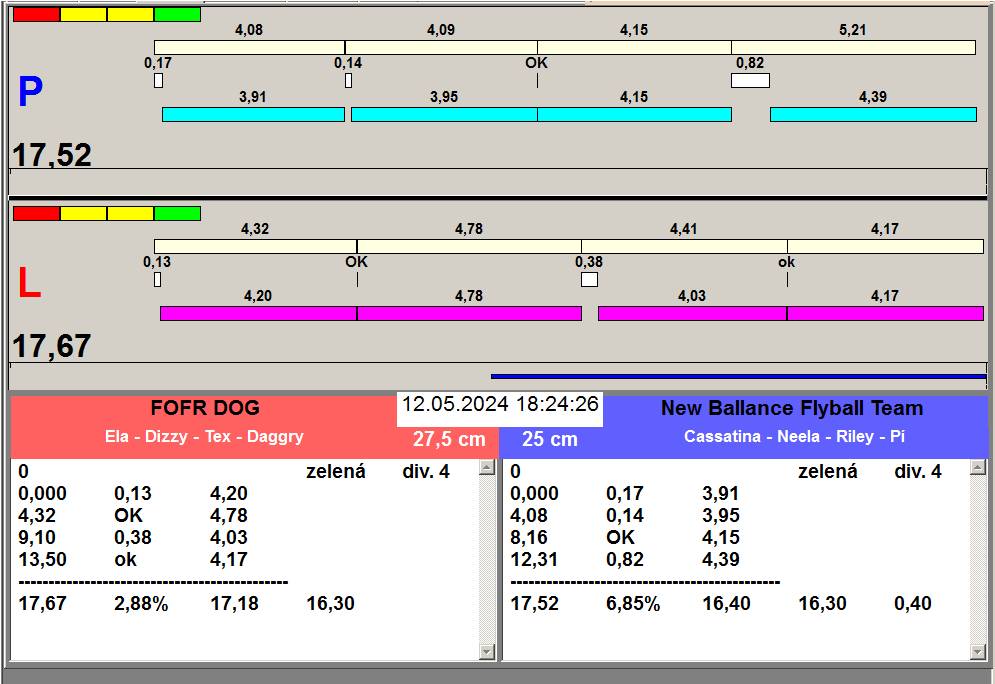The height and width of the screenshot is (684, 995).
Task: Select the green start light in lane P
Action: pos(178,15)
